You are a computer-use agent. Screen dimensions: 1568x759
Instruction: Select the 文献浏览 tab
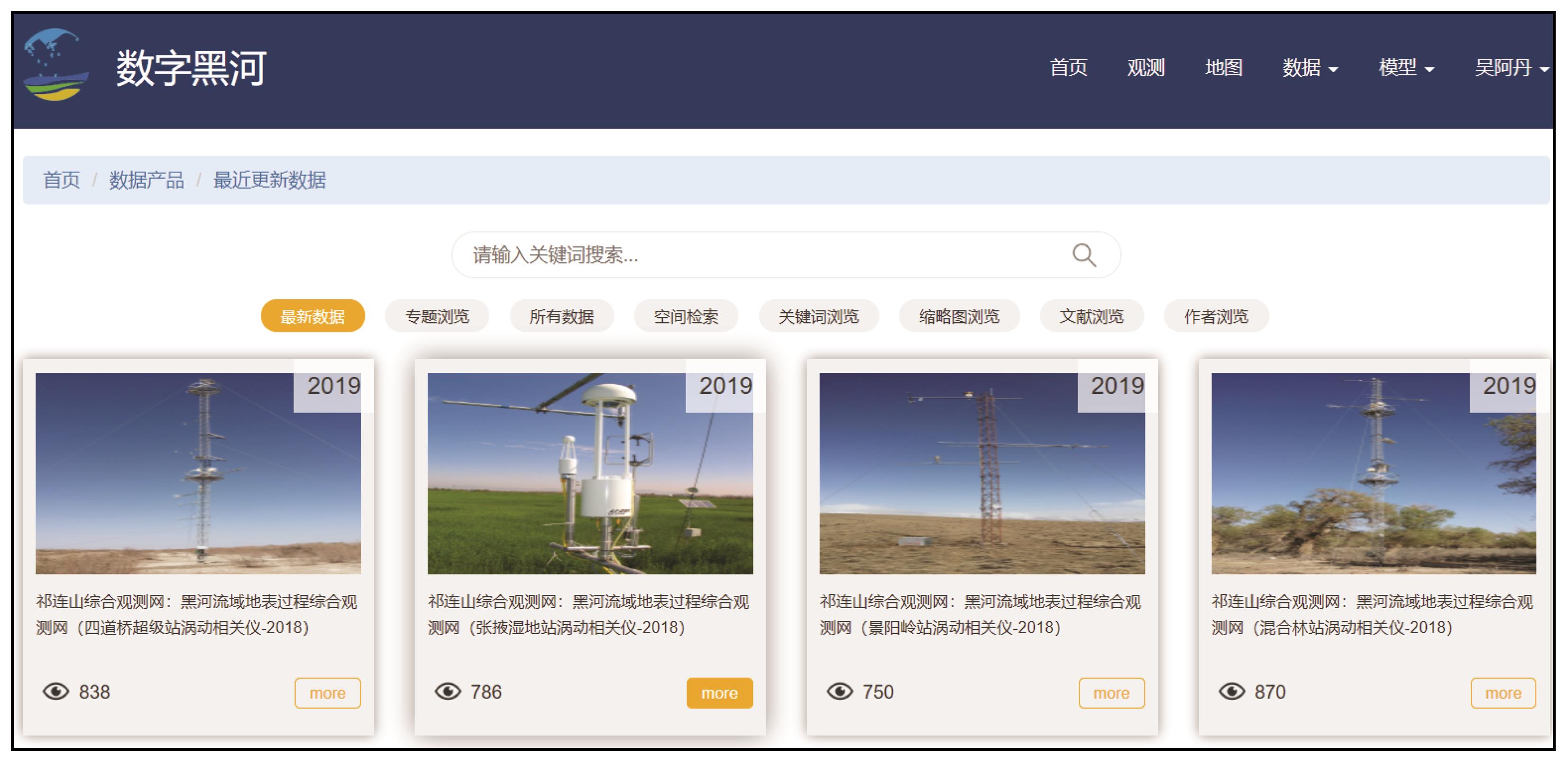(1092, 316)
